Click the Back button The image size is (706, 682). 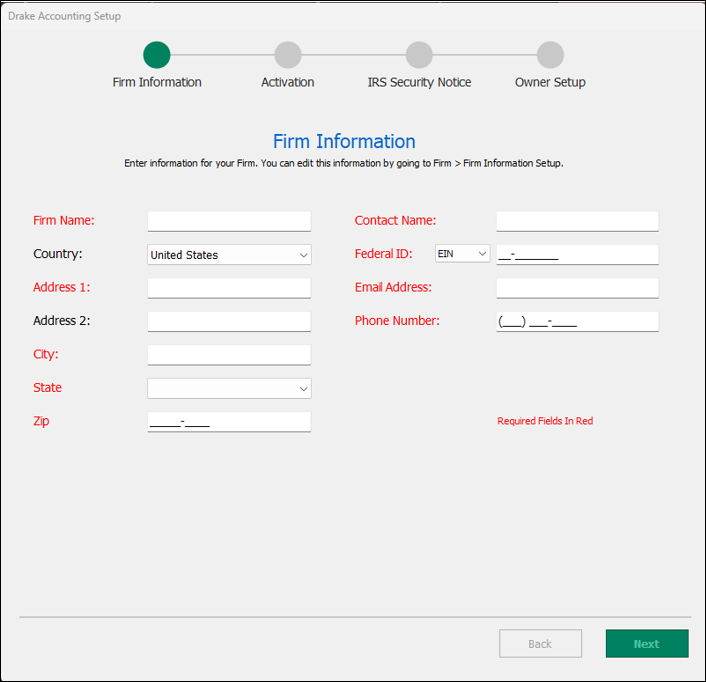pyautogui.click(x=540, y=644)
